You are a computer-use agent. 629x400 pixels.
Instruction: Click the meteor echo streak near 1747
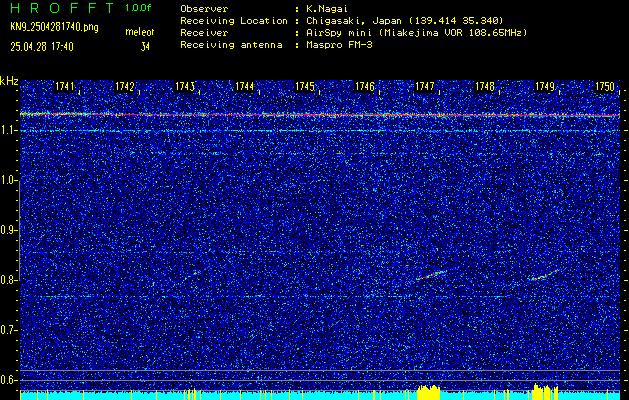tap(431, 275)
